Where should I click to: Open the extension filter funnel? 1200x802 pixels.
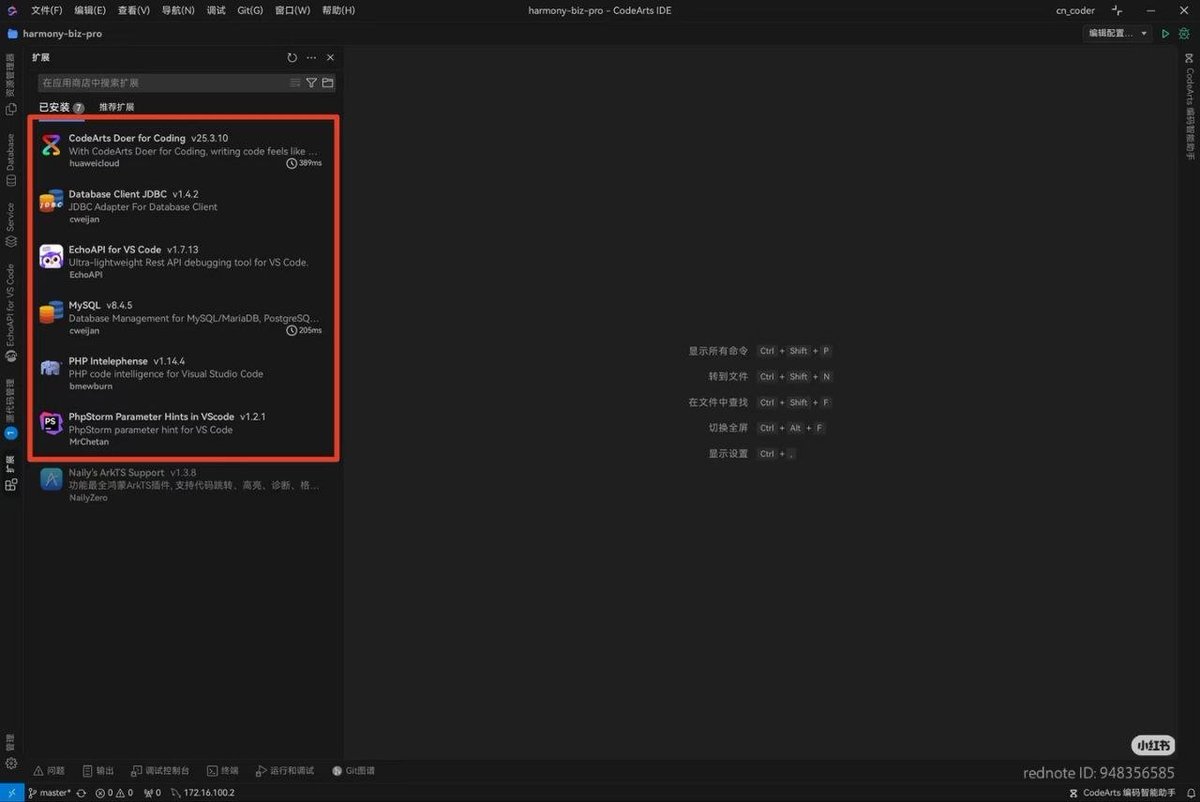[311, 83]
